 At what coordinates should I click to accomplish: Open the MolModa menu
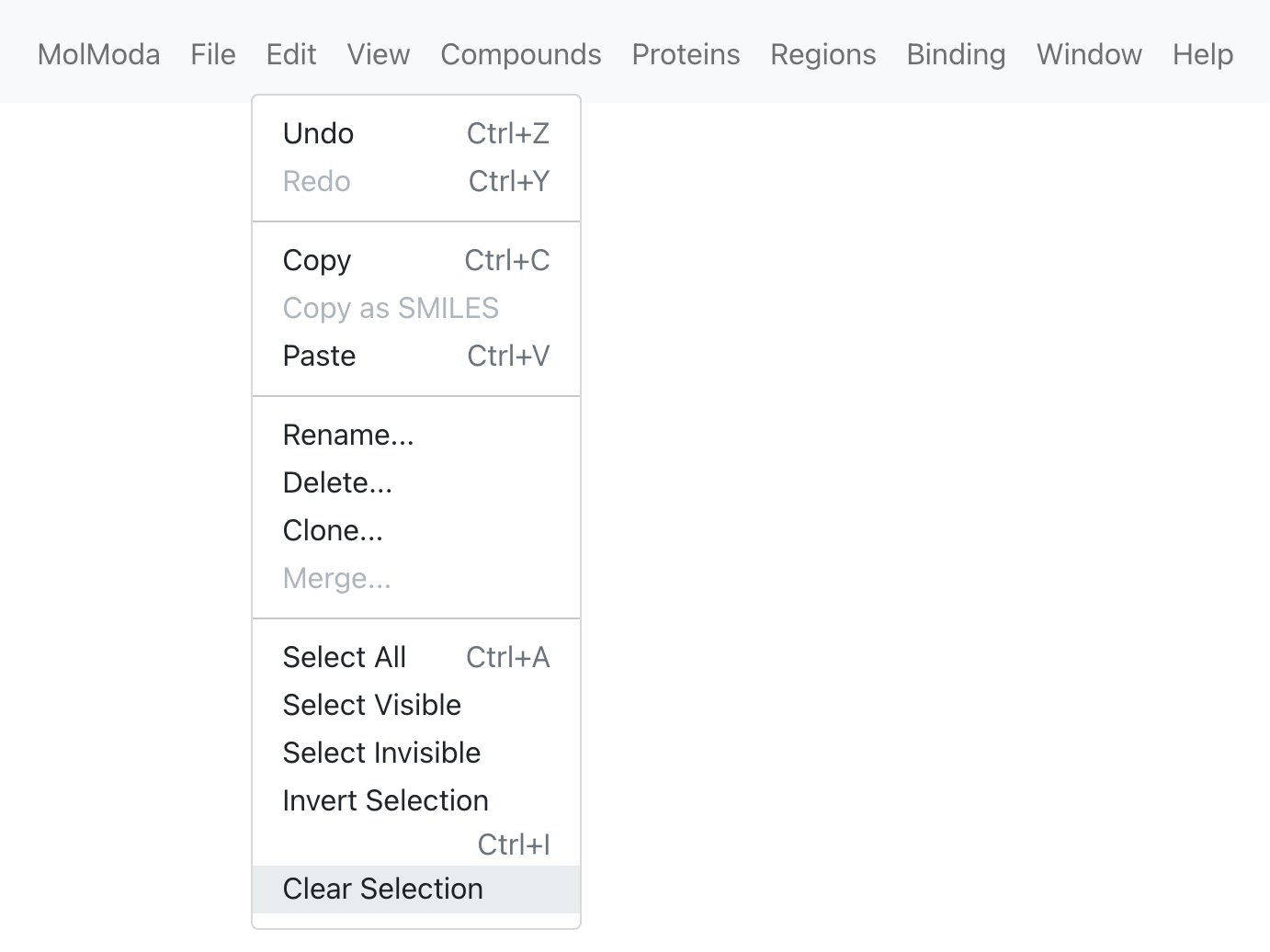[x=98, y=54]
